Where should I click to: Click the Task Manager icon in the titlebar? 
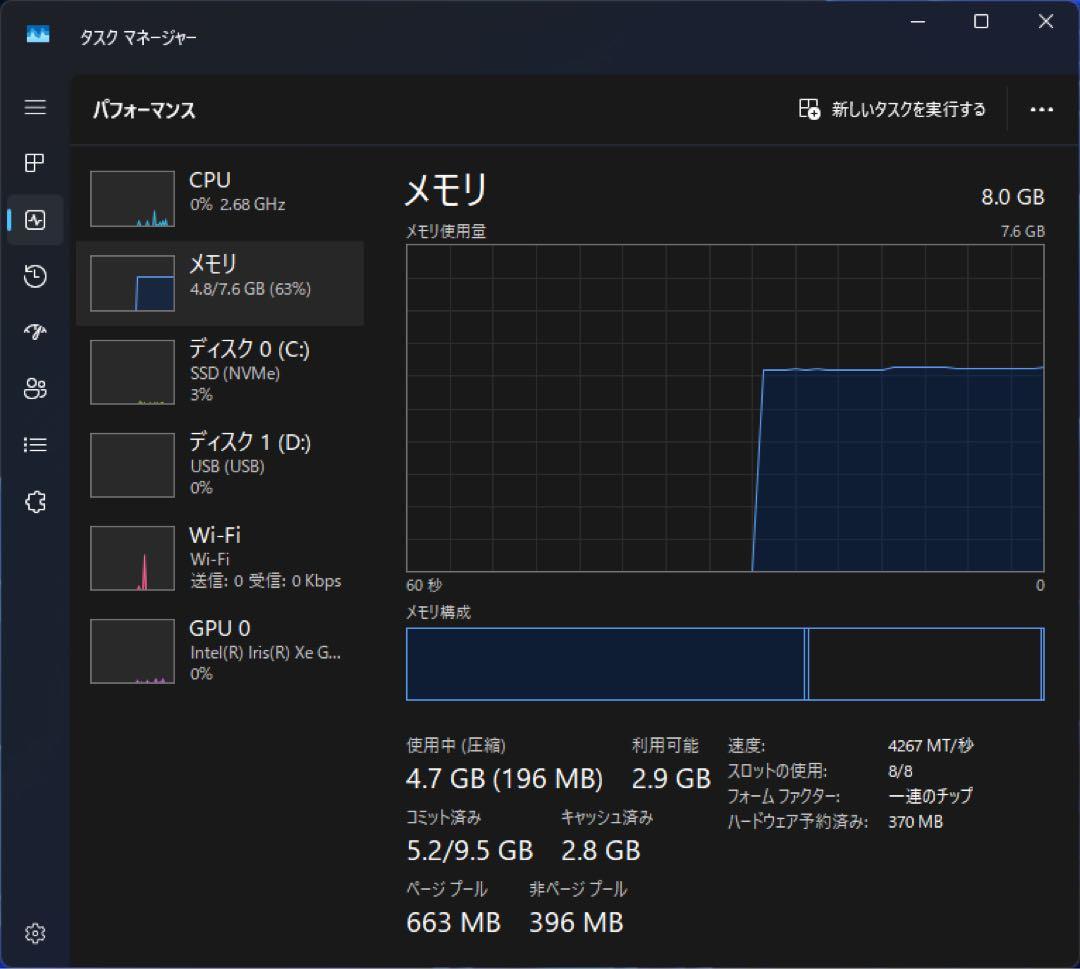(37, 33)
